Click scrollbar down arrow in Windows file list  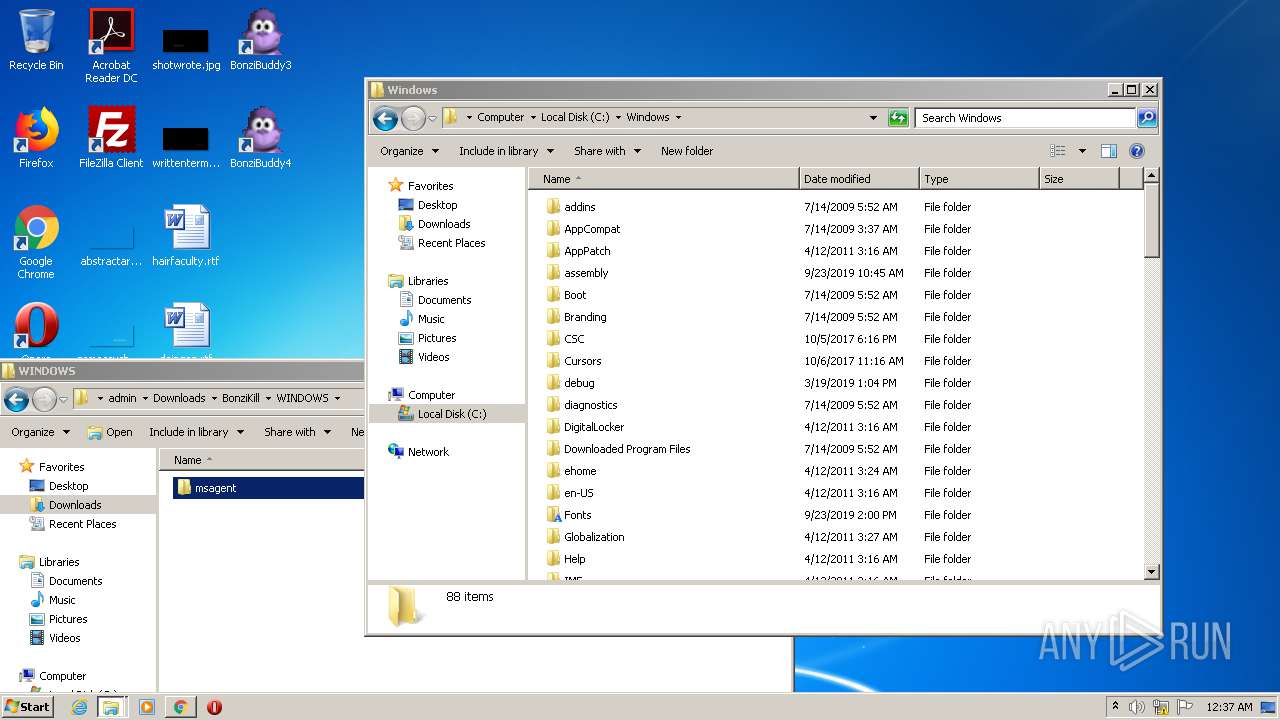pos(1151,572)
